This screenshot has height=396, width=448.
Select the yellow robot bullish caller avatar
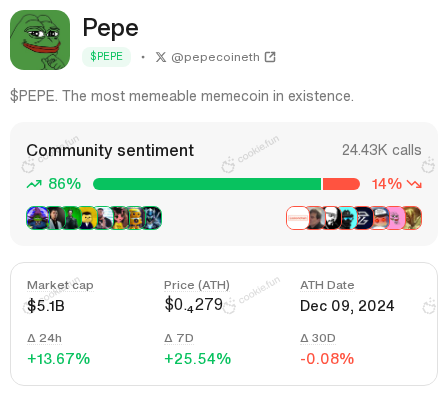click(135, 218)
